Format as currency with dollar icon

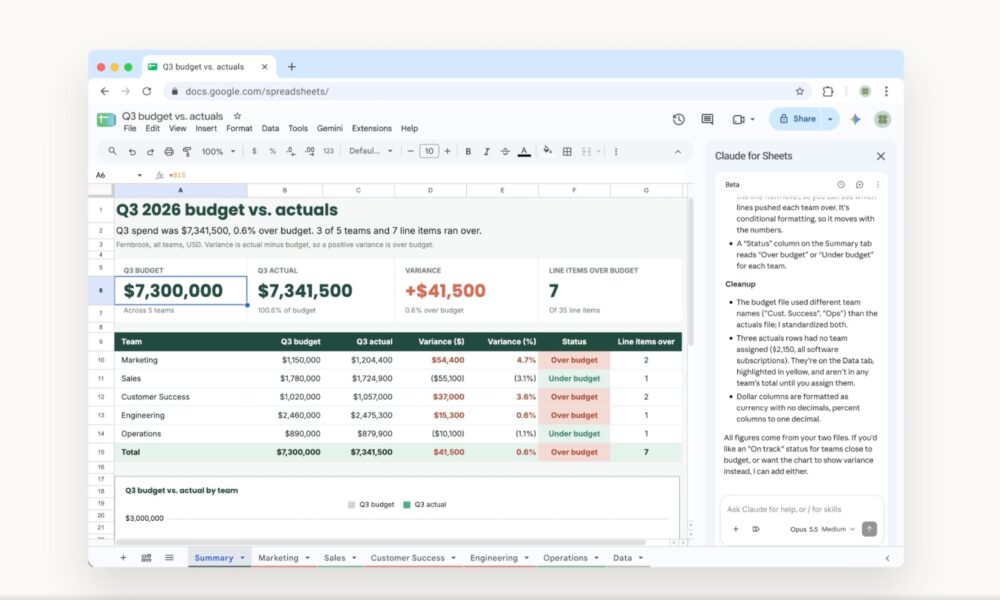click(x=254, y=152)
